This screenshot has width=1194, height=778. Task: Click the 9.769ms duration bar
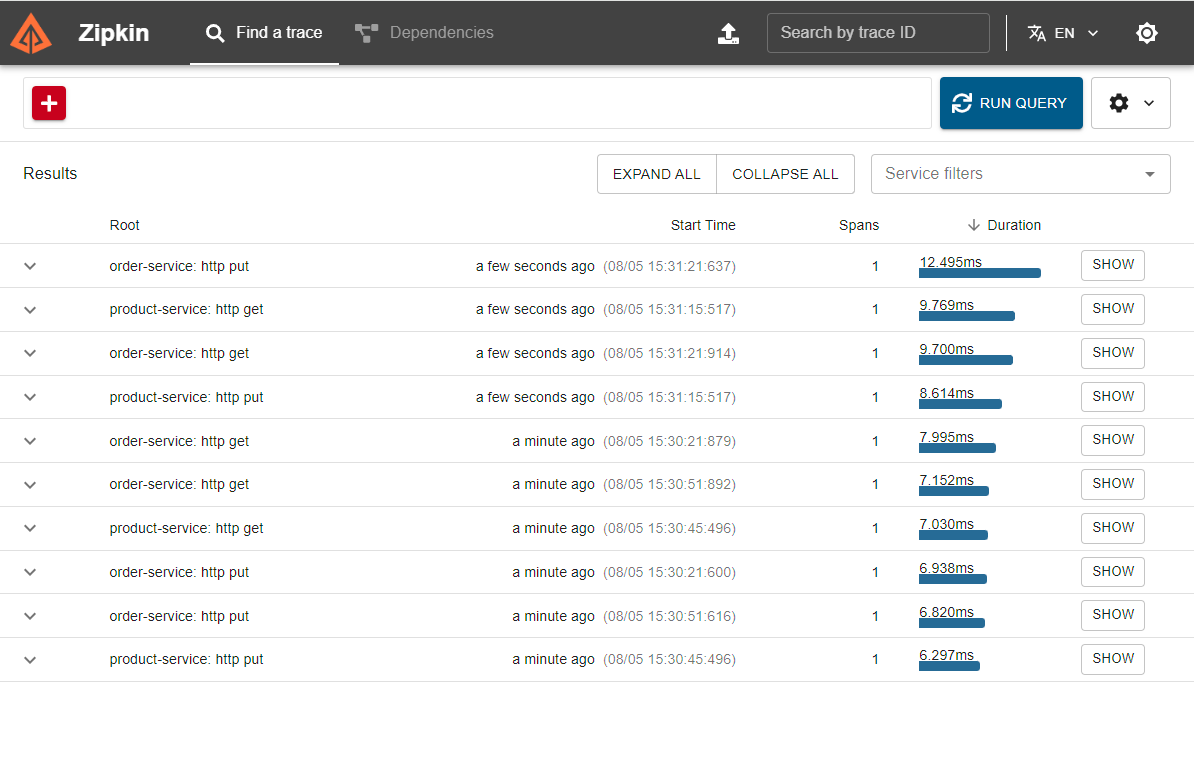pyautogui.click(x=966, y=316)
